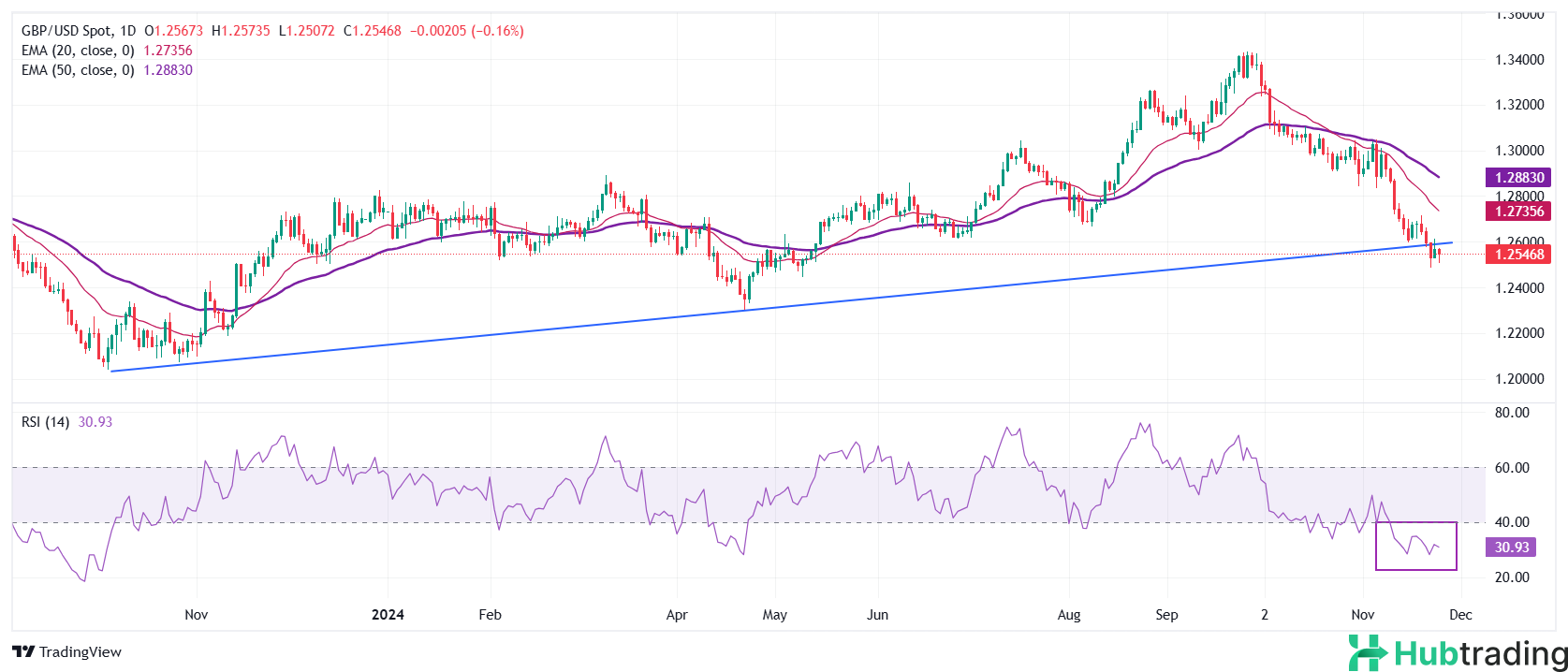Click the 1.25468 current price tag
1568x672 pixels.
[1517, 255]
